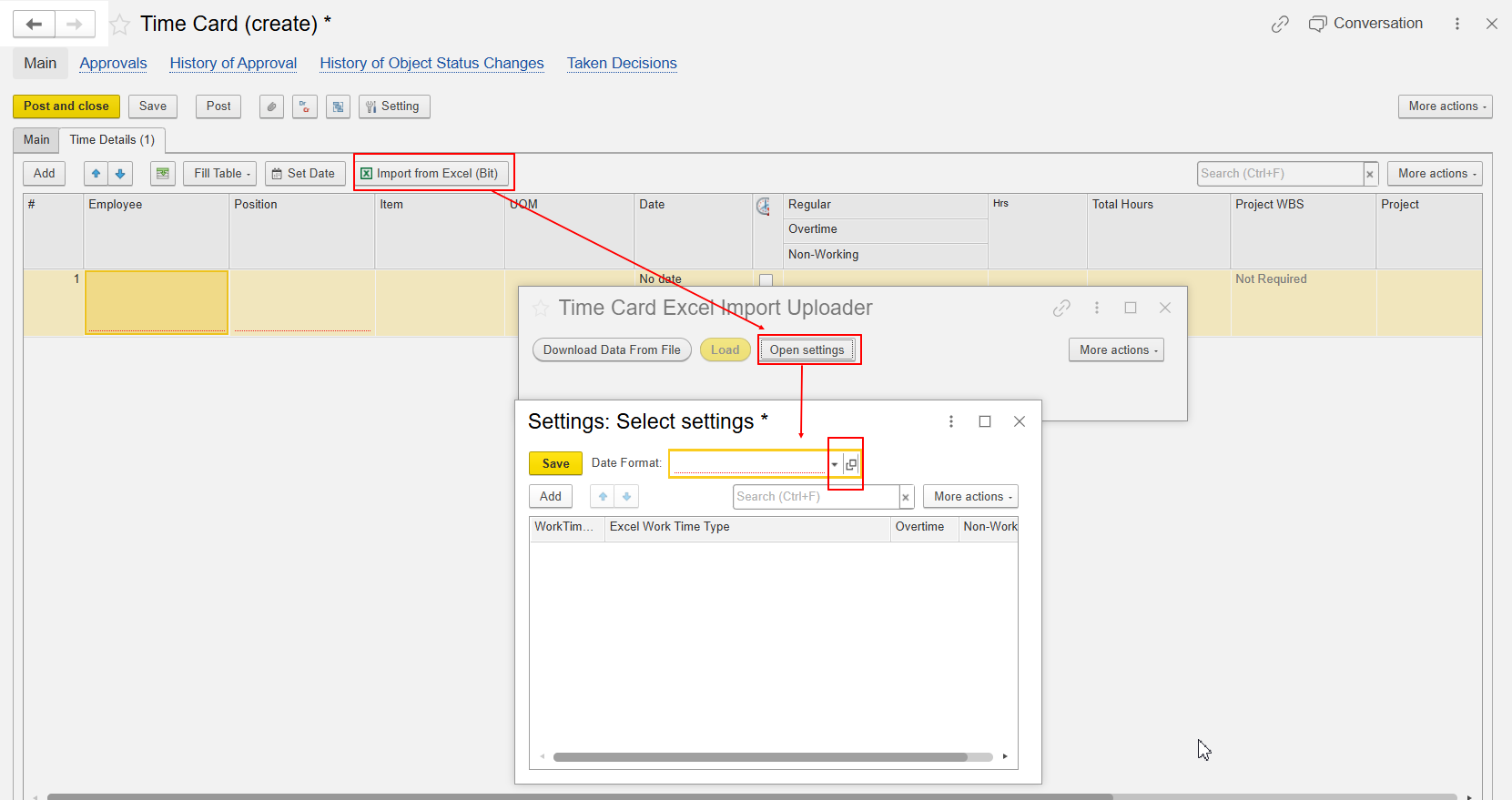Clear the Settings dialog search field
Viewport: 1512px width, 800px height.
pyautogui.click(x=906, y=497)
